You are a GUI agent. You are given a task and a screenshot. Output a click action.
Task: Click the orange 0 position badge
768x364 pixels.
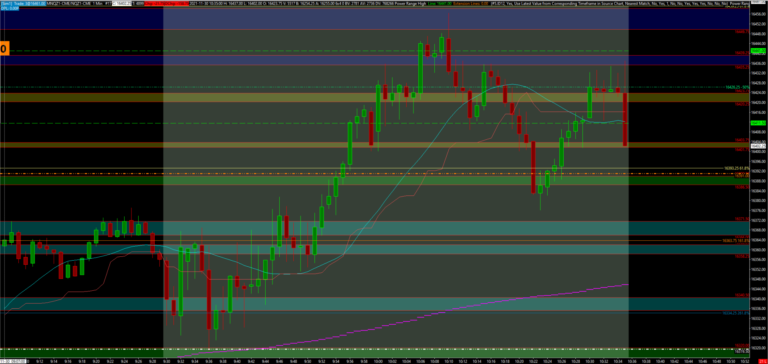(x=3, y=48)
